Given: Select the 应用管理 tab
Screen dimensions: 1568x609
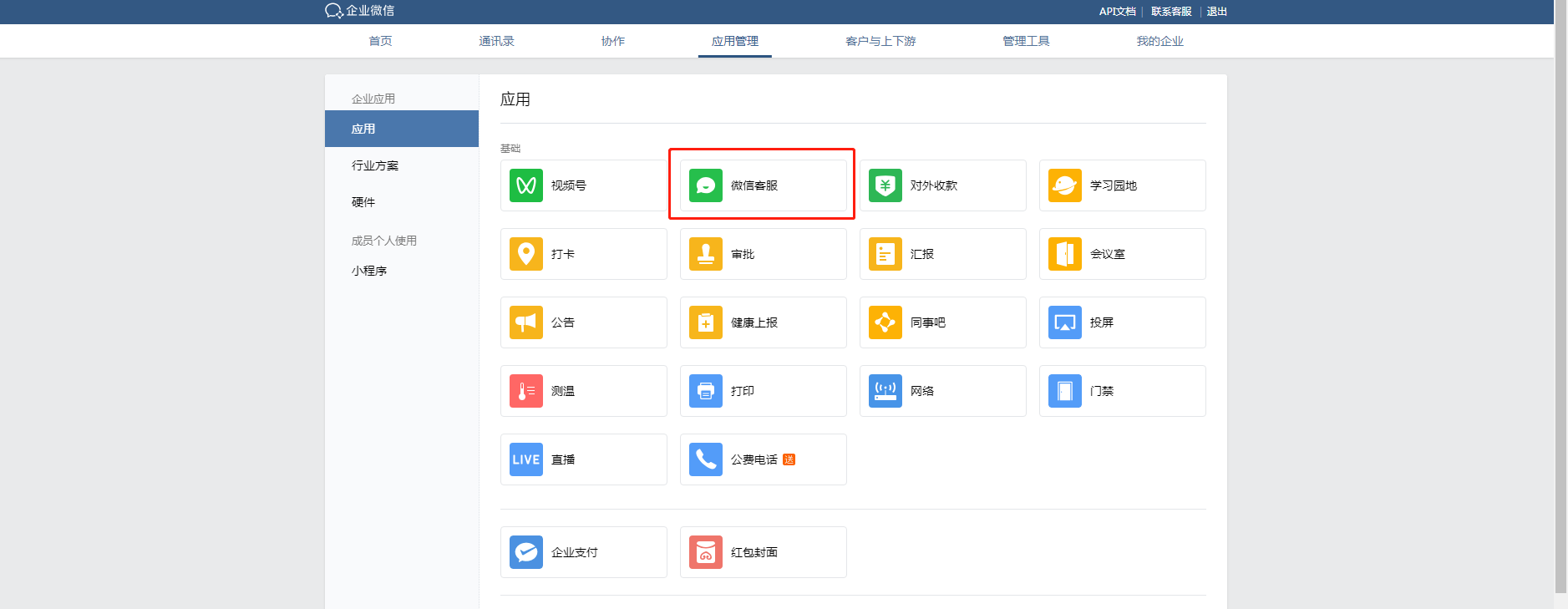Looking at the screenshot, I should (735, 41).
